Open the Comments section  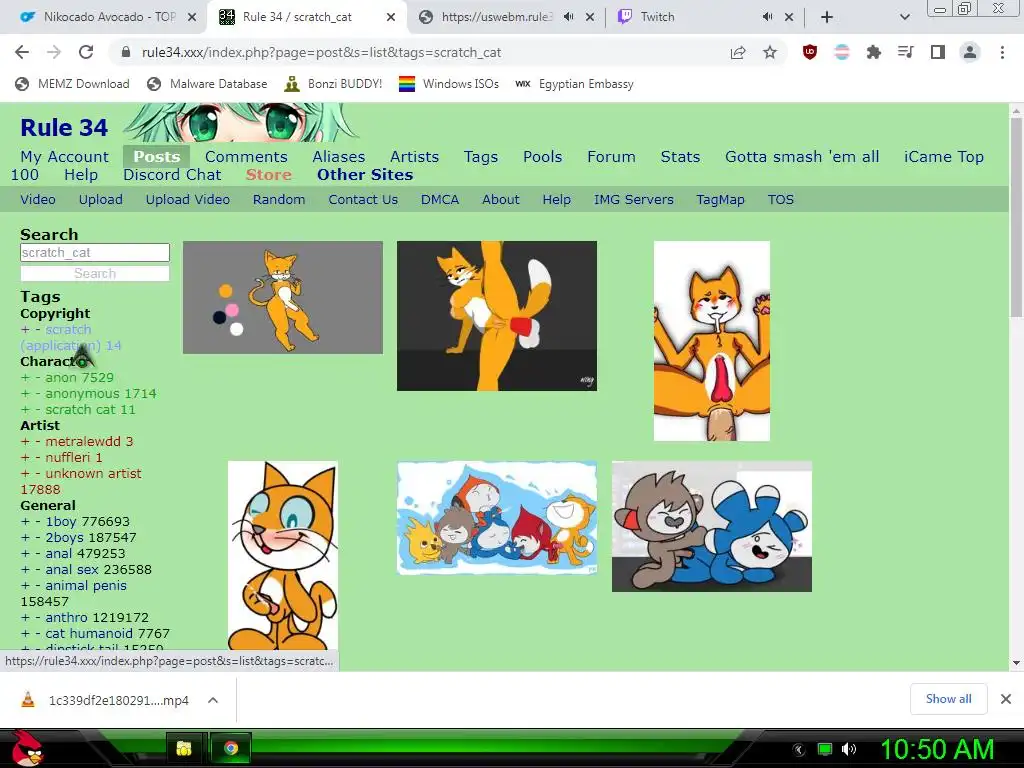[246, 157]
